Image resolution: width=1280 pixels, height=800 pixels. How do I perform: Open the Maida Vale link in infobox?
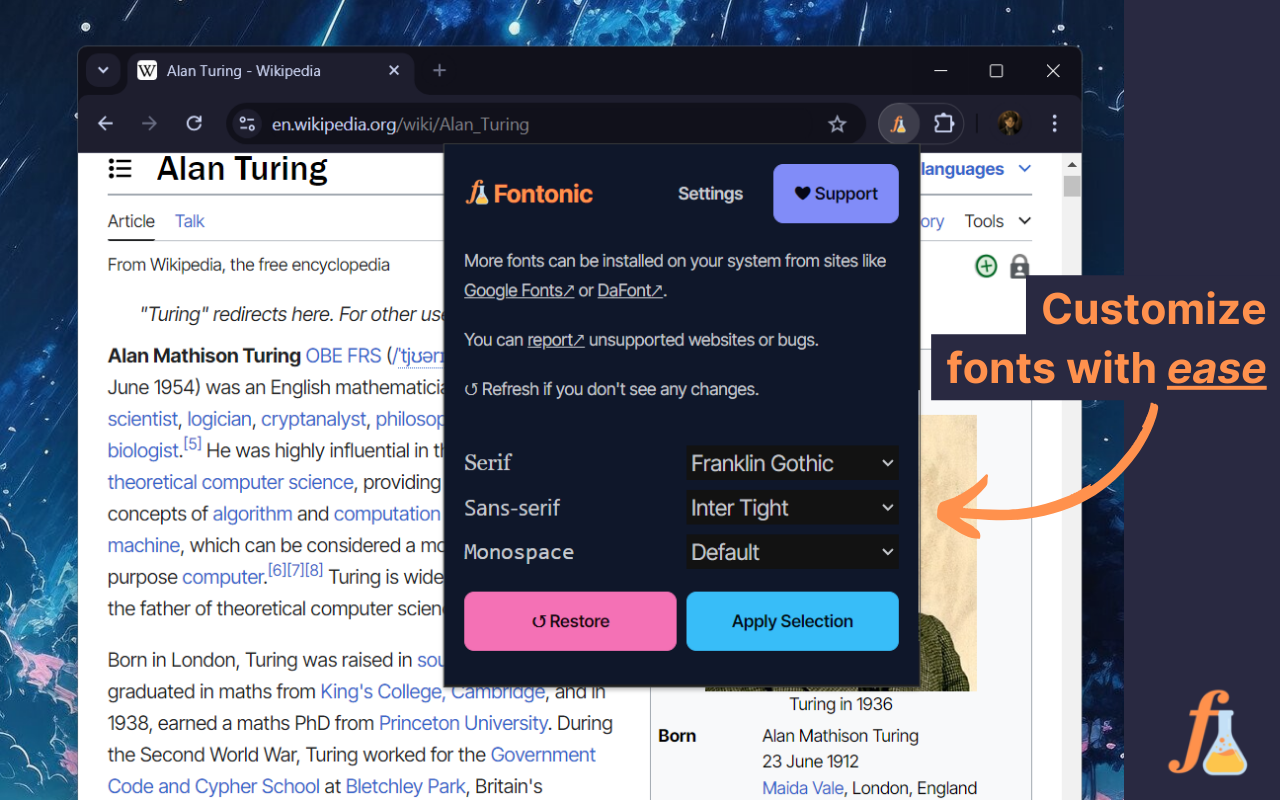(x=803, y=788)
